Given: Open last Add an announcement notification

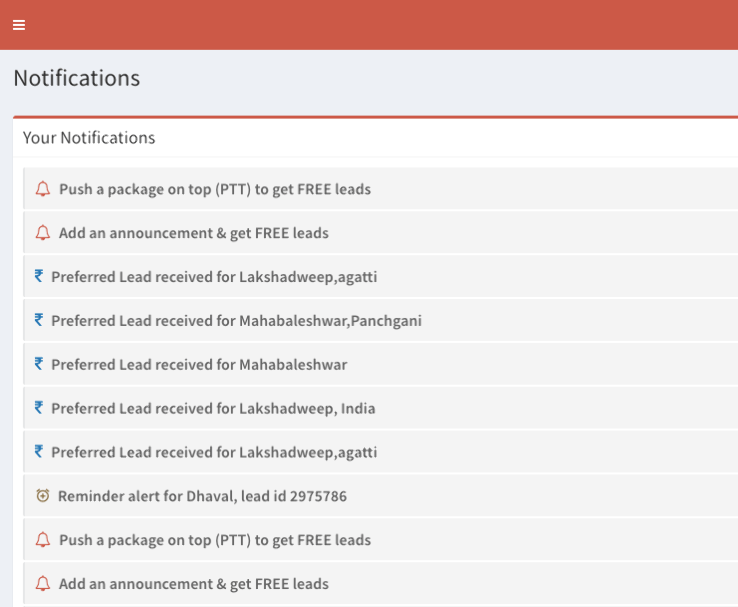Looking at the screenshot, I should 381,583.
